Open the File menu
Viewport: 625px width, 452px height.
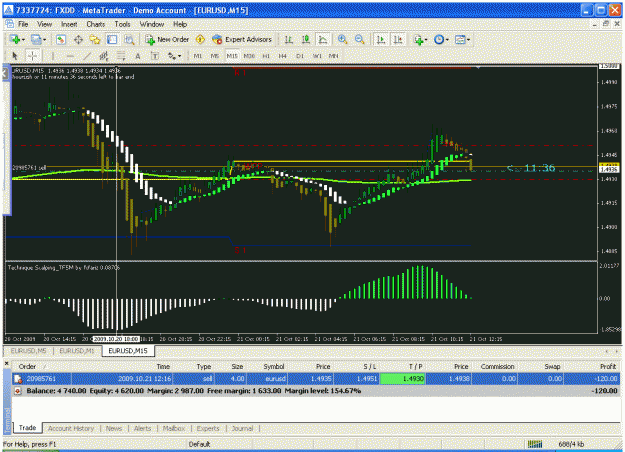click(x=23, y=24)
